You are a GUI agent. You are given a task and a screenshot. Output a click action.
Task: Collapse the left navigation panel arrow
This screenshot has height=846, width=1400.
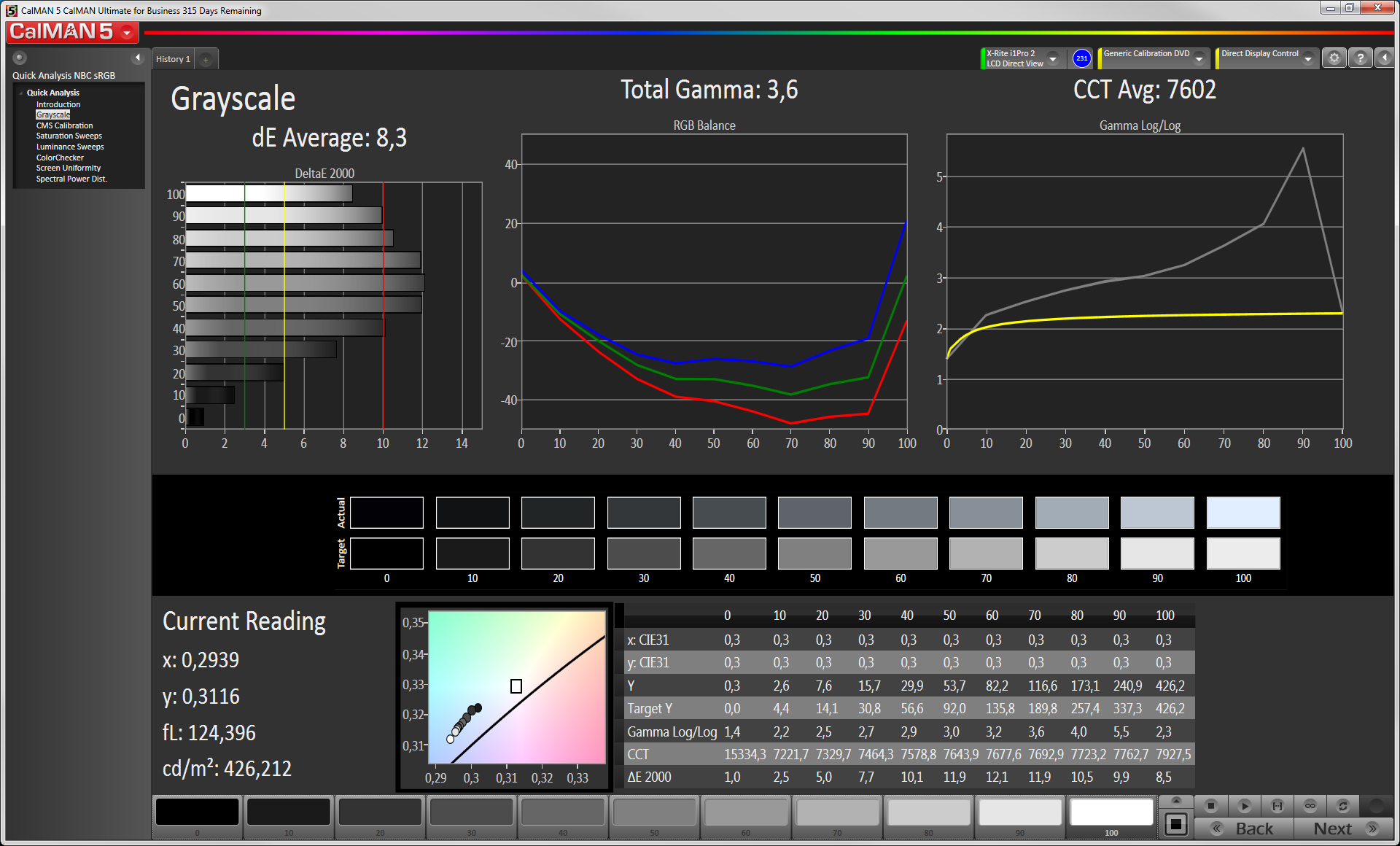pos(138,58)
